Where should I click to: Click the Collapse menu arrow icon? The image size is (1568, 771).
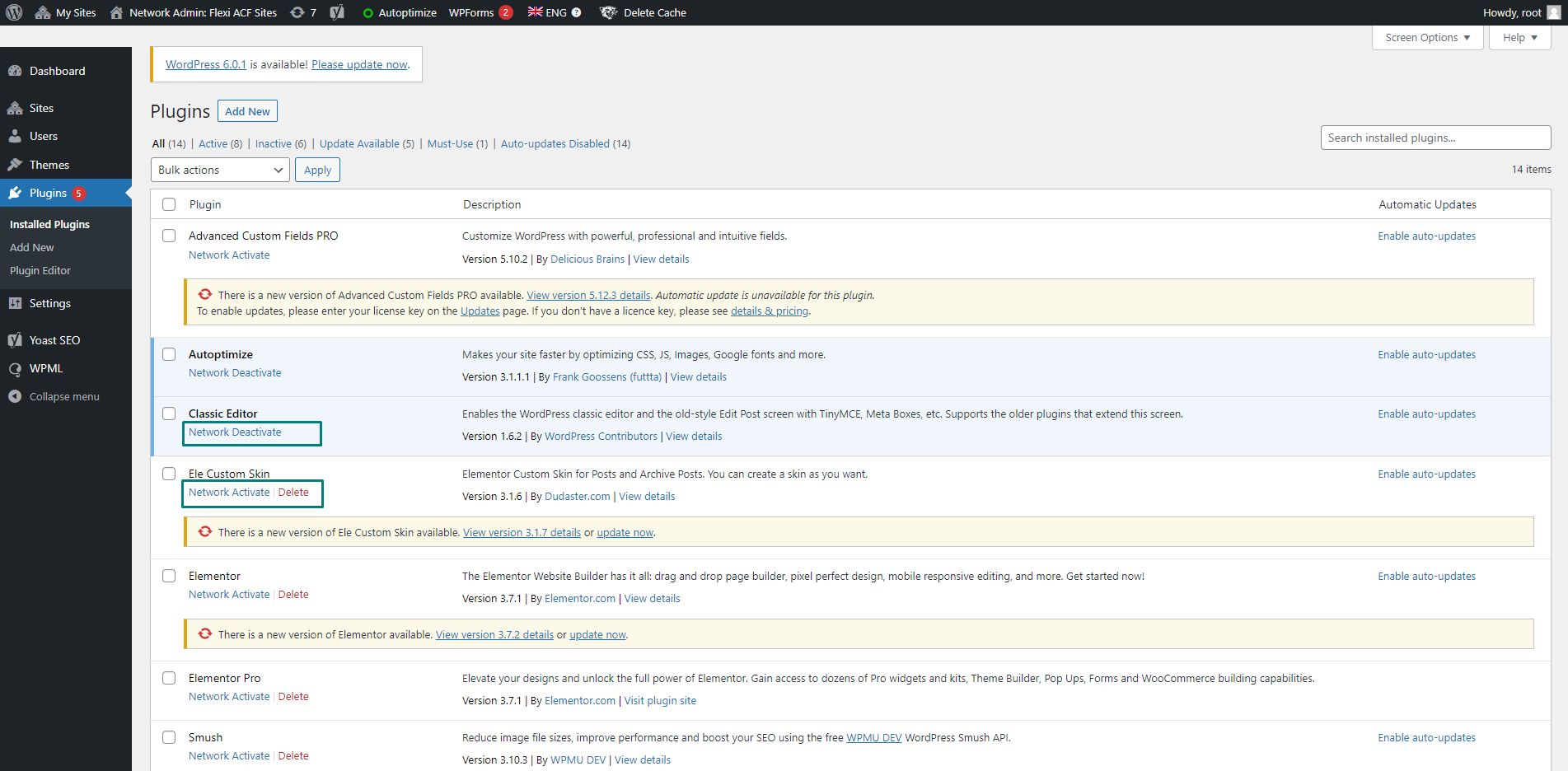tap(15, 396)
